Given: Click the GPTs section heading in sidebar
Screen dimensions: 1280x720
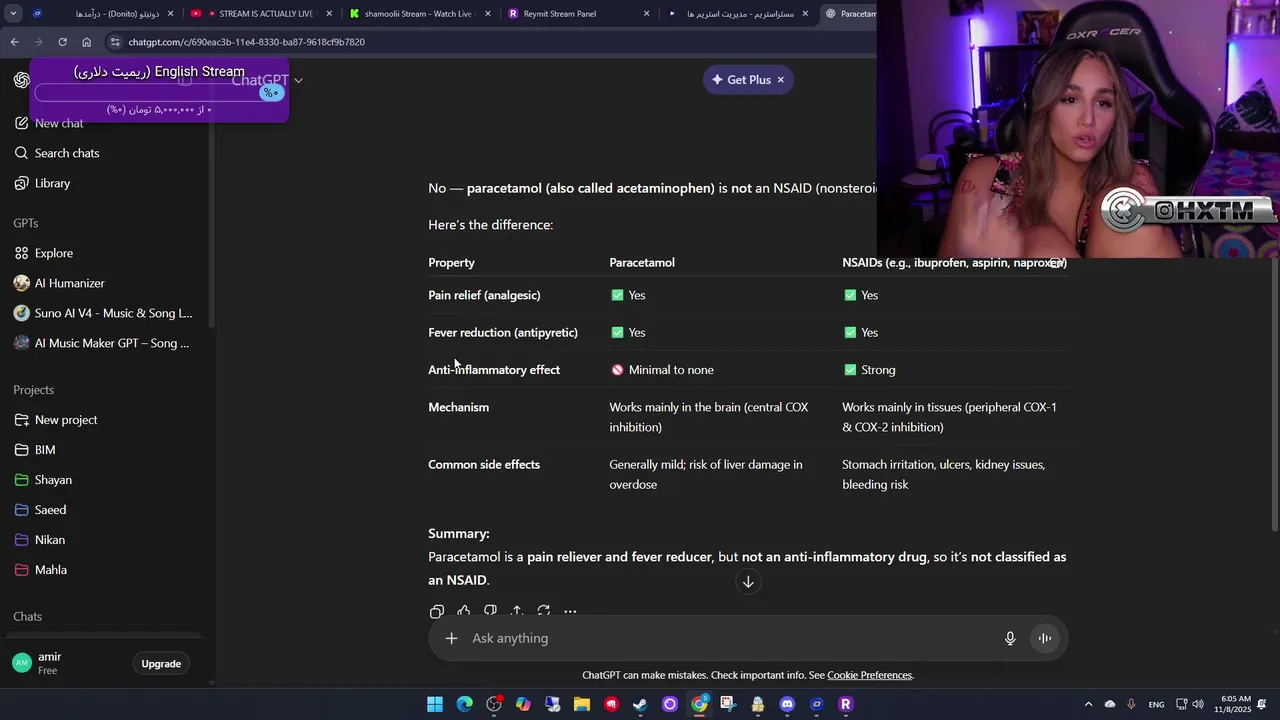Looking at the screenshot, I should tap(26, 223).
